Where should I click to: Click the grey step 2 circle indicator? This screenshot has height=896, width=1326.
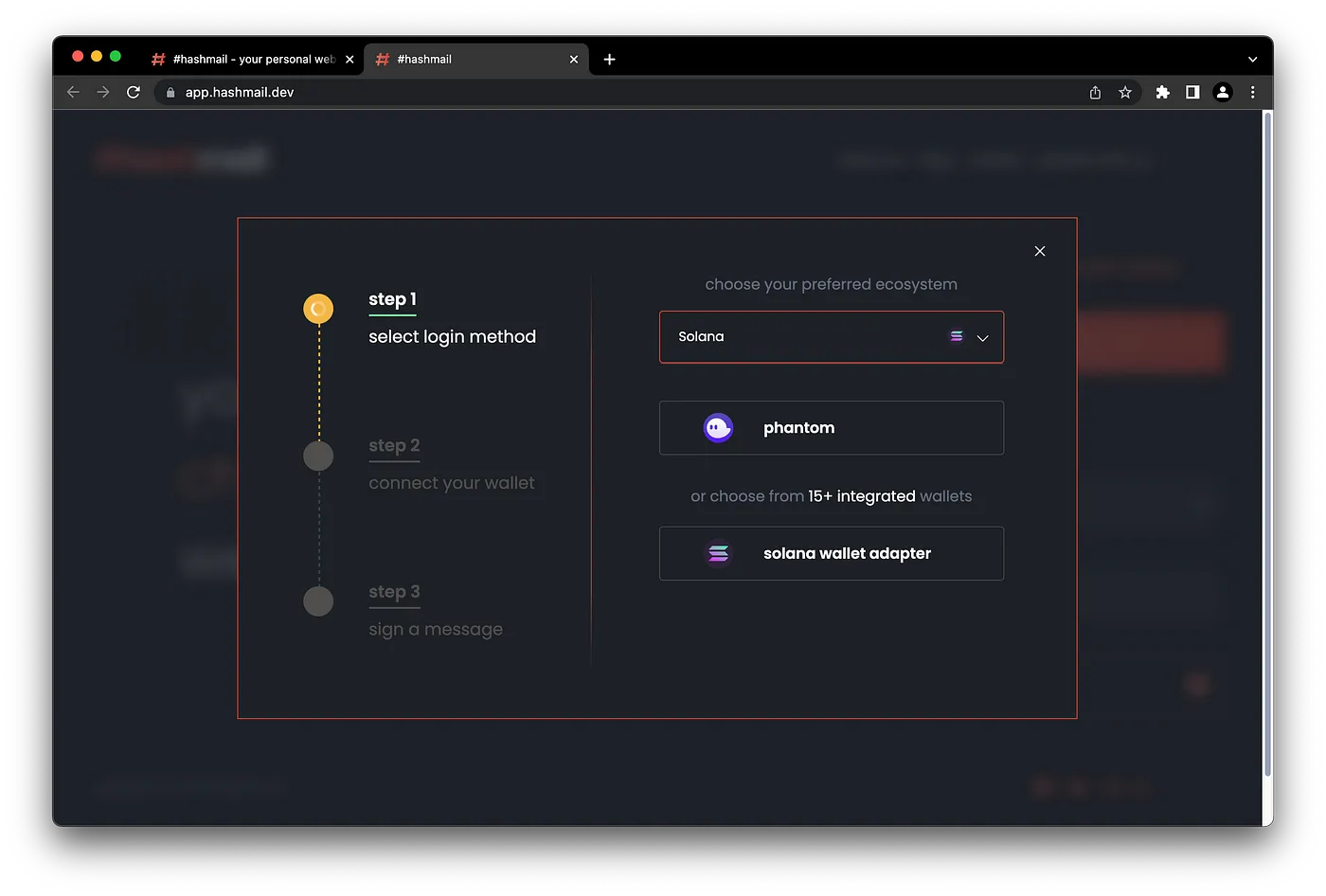(318, 456)
